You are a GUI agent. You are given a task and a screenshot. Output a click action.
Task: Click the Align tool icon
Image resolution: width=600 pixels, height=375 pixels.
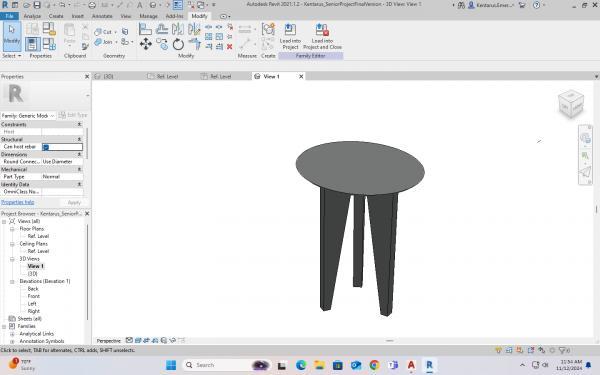point(145,29)
